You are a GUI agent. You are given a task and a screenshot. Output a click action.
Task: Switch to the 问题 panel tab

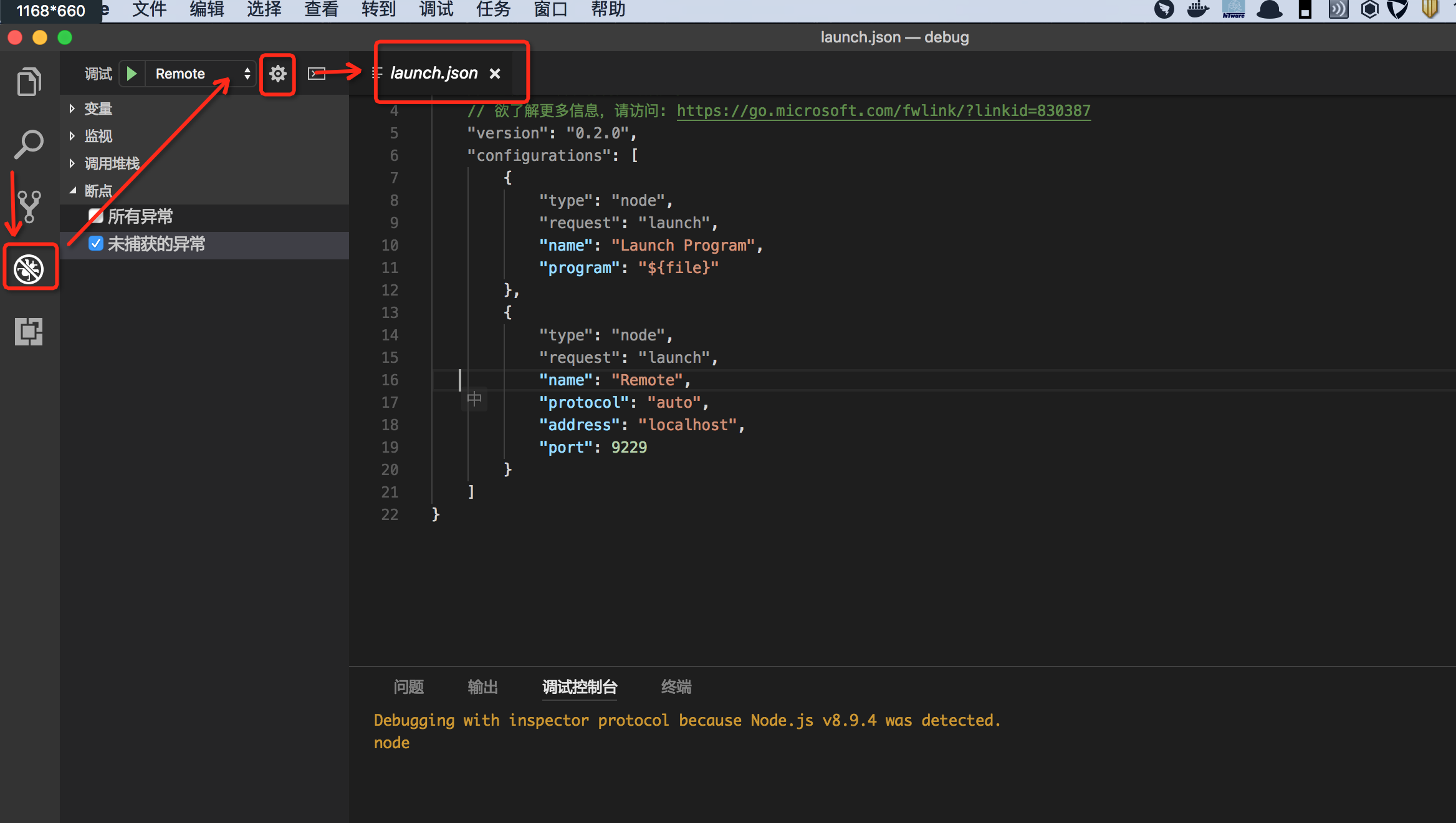[x=409, y=686]
